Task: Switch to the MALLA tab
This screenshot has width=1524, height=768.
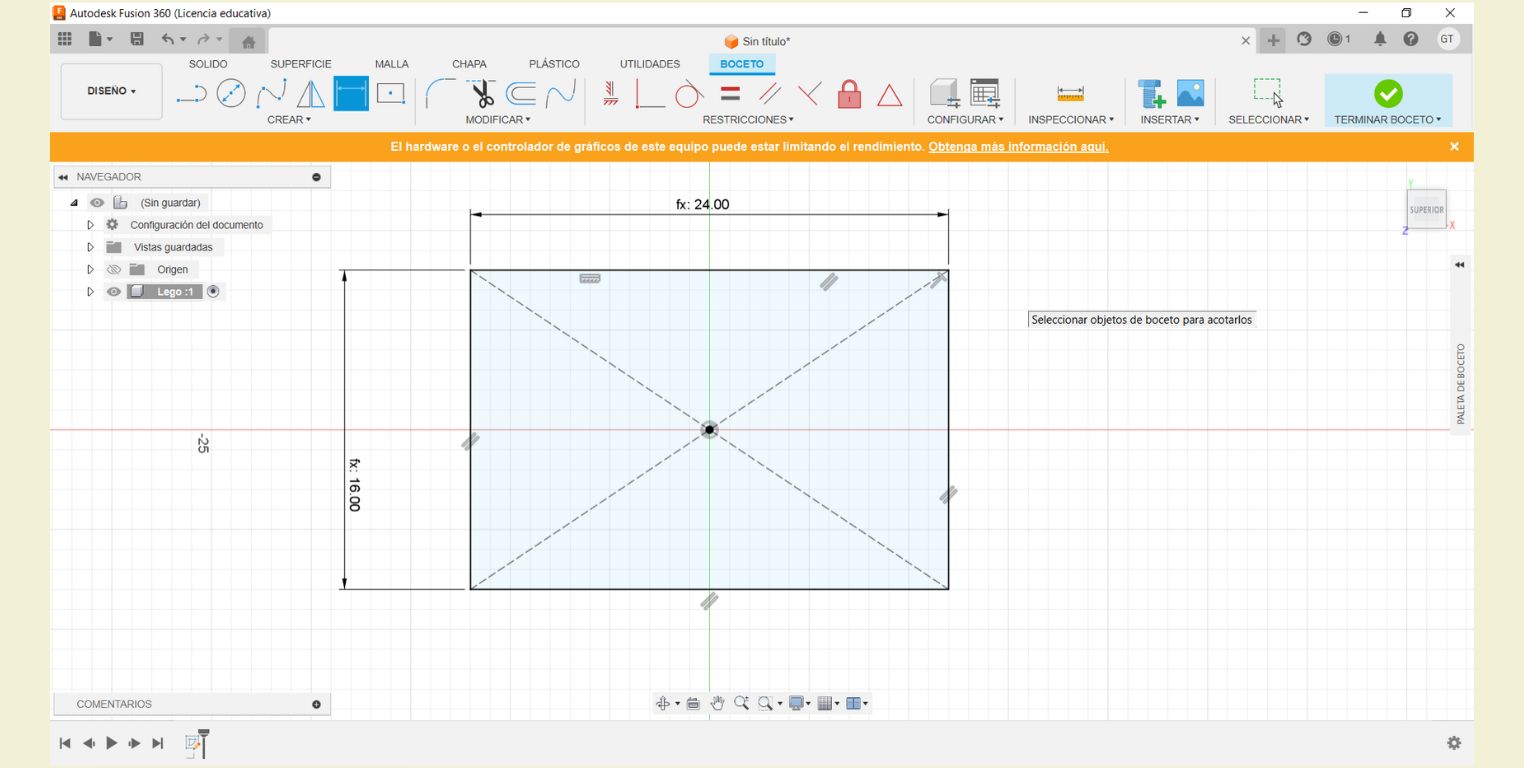Action: (392, 64)
